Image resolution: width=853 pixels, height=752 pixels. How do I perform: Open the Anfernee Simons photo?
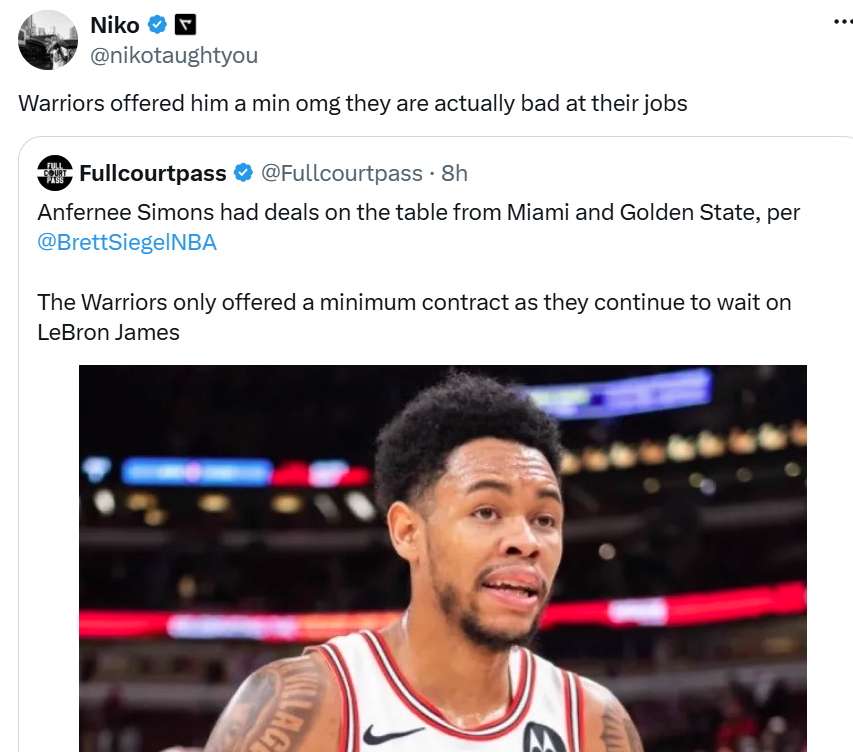[x=443, y=558]
